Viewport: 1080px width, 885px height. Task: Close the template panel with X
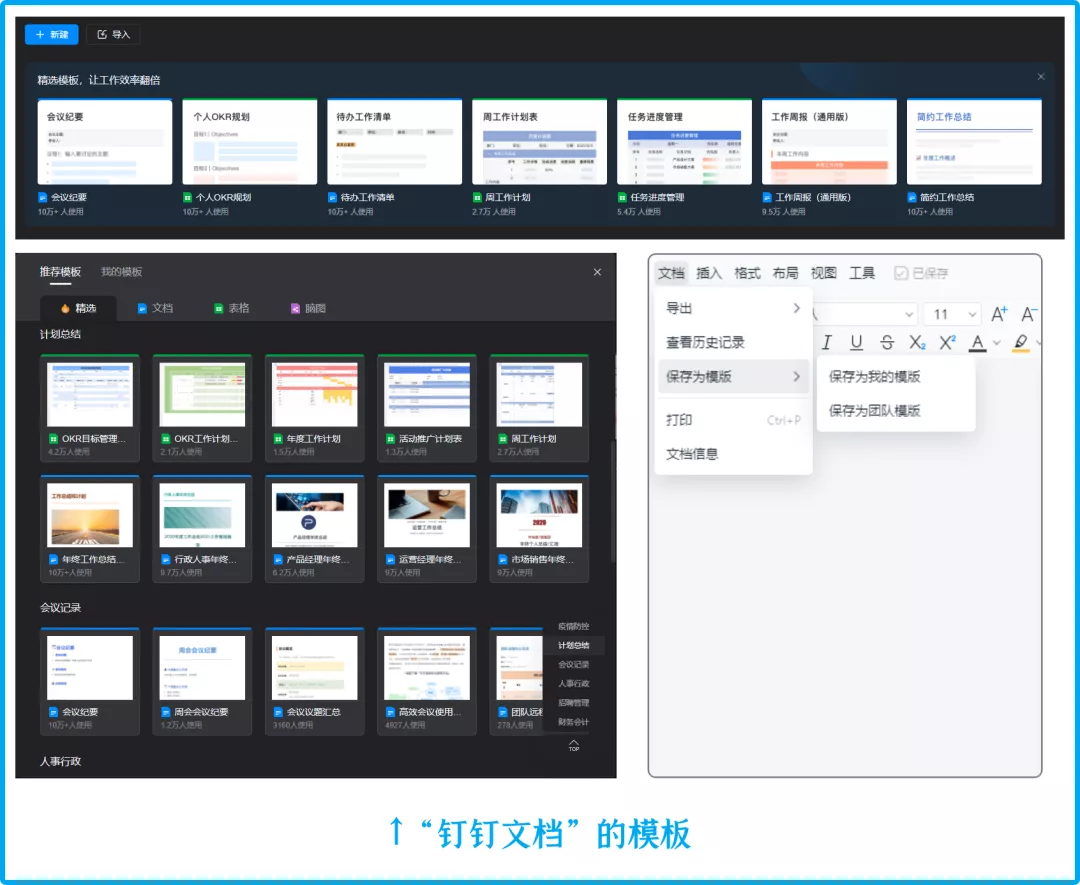tap(597, 272)
